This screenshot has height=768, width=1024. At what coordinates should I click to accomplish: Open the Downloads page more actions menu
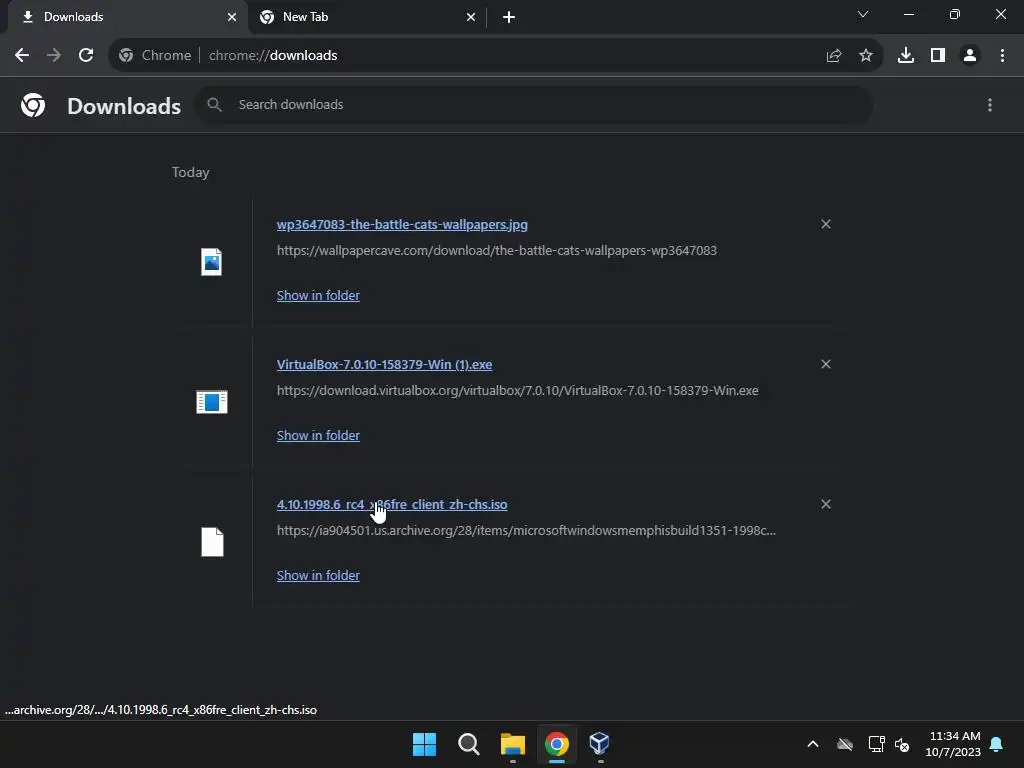click(990, 105)
